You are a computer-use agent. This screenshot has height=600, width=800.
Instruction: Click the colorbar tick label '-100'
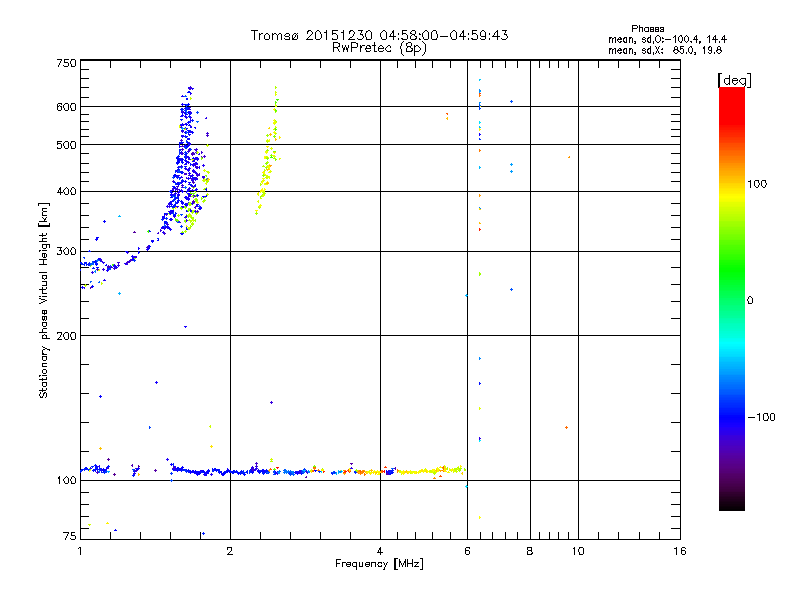point(761,417)
